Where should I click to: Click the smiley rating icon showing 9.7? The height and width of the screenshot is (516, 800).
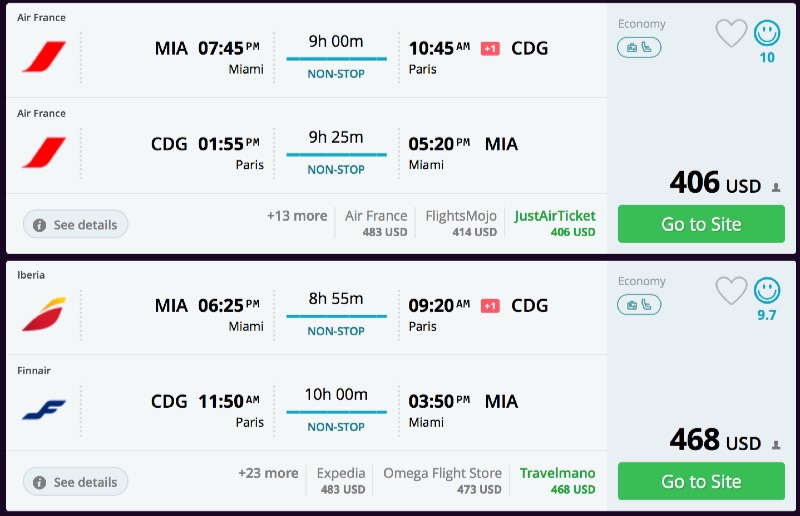767,291
